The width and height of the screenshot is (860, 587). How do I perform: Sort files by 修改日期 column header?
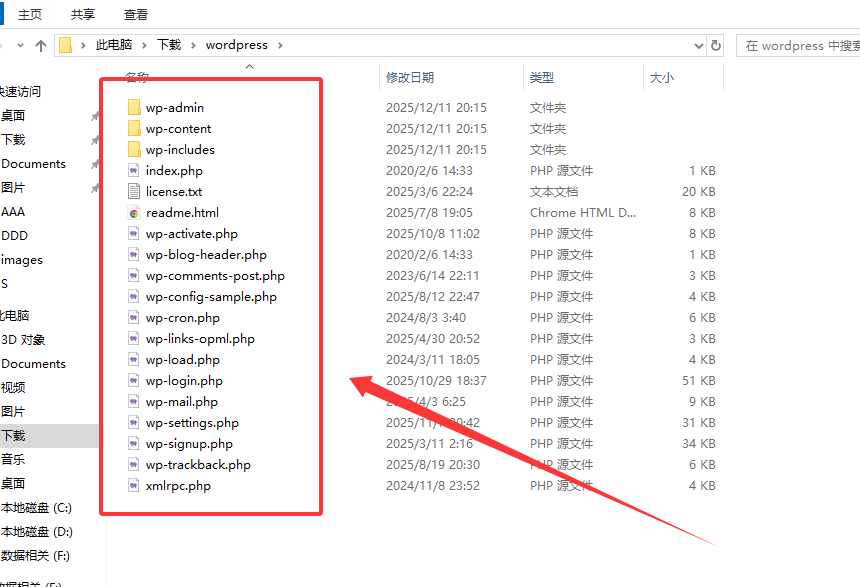(410, 77)
